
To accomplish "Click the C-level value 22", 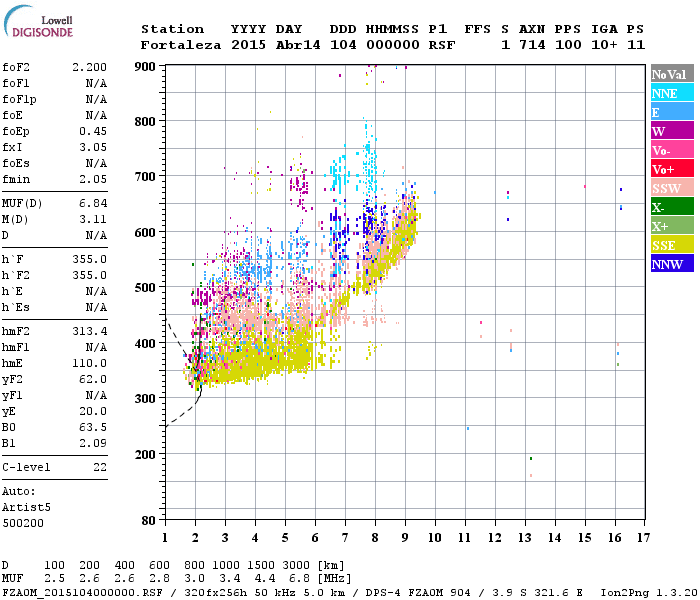I will click(x=100, y=468).
